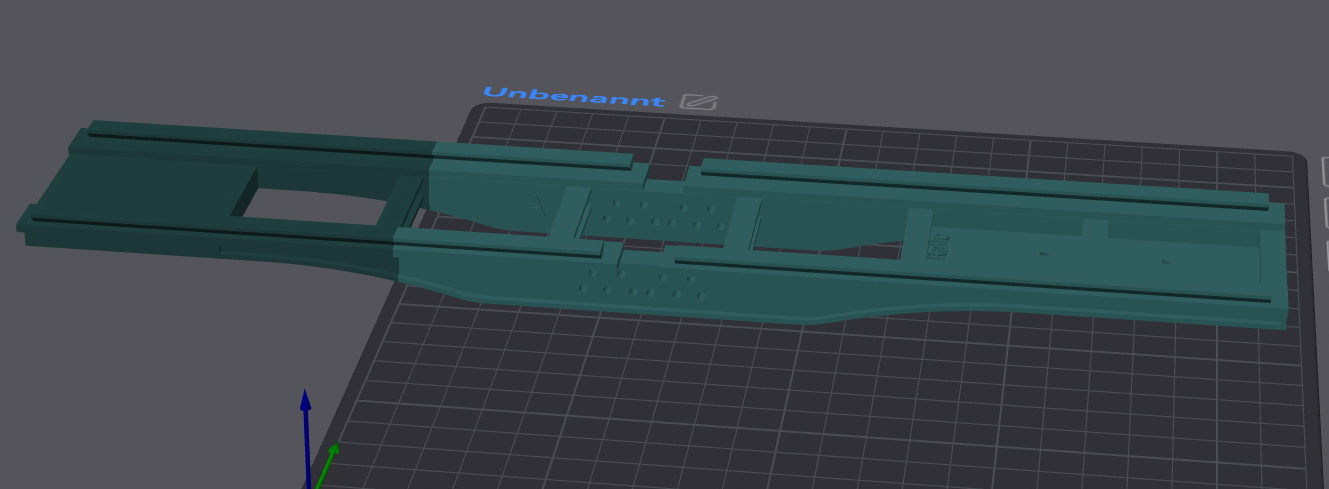Click the lowest plate icon at right edge
This screenshot has height=489, width=1329.
click(1324, 251)
